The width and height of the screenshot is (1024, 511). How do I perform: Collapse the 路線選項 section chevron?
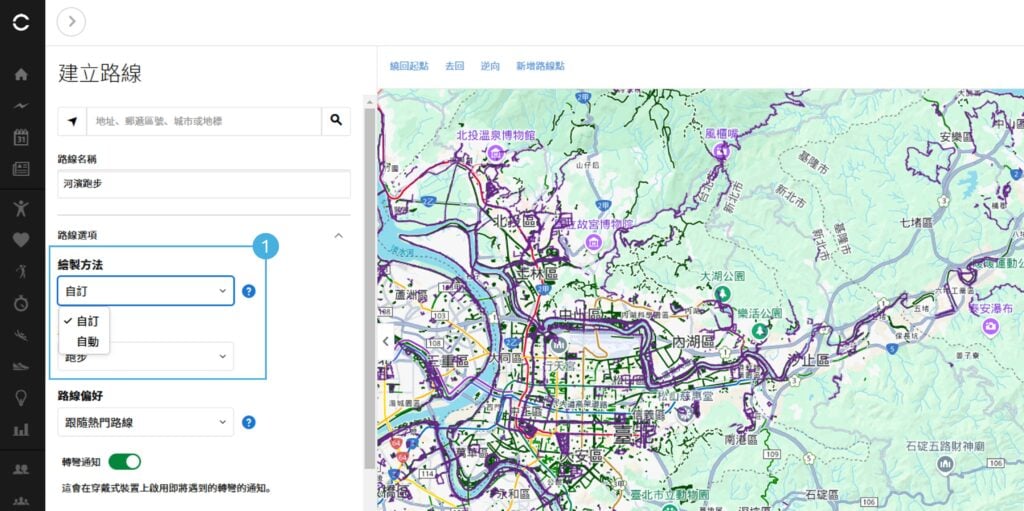click(338, 235)
